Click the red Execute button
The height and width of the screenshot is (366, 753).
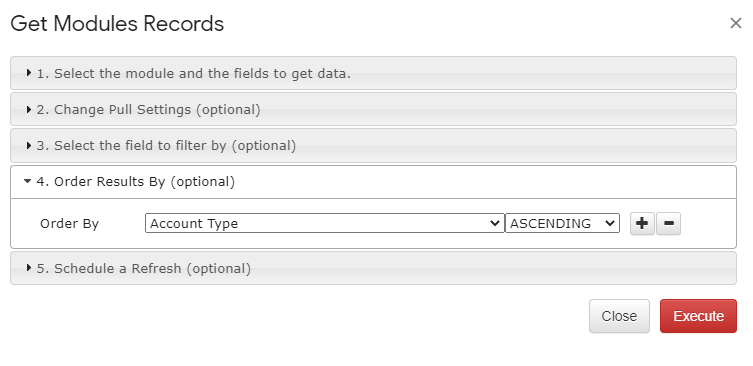(698, 316)
